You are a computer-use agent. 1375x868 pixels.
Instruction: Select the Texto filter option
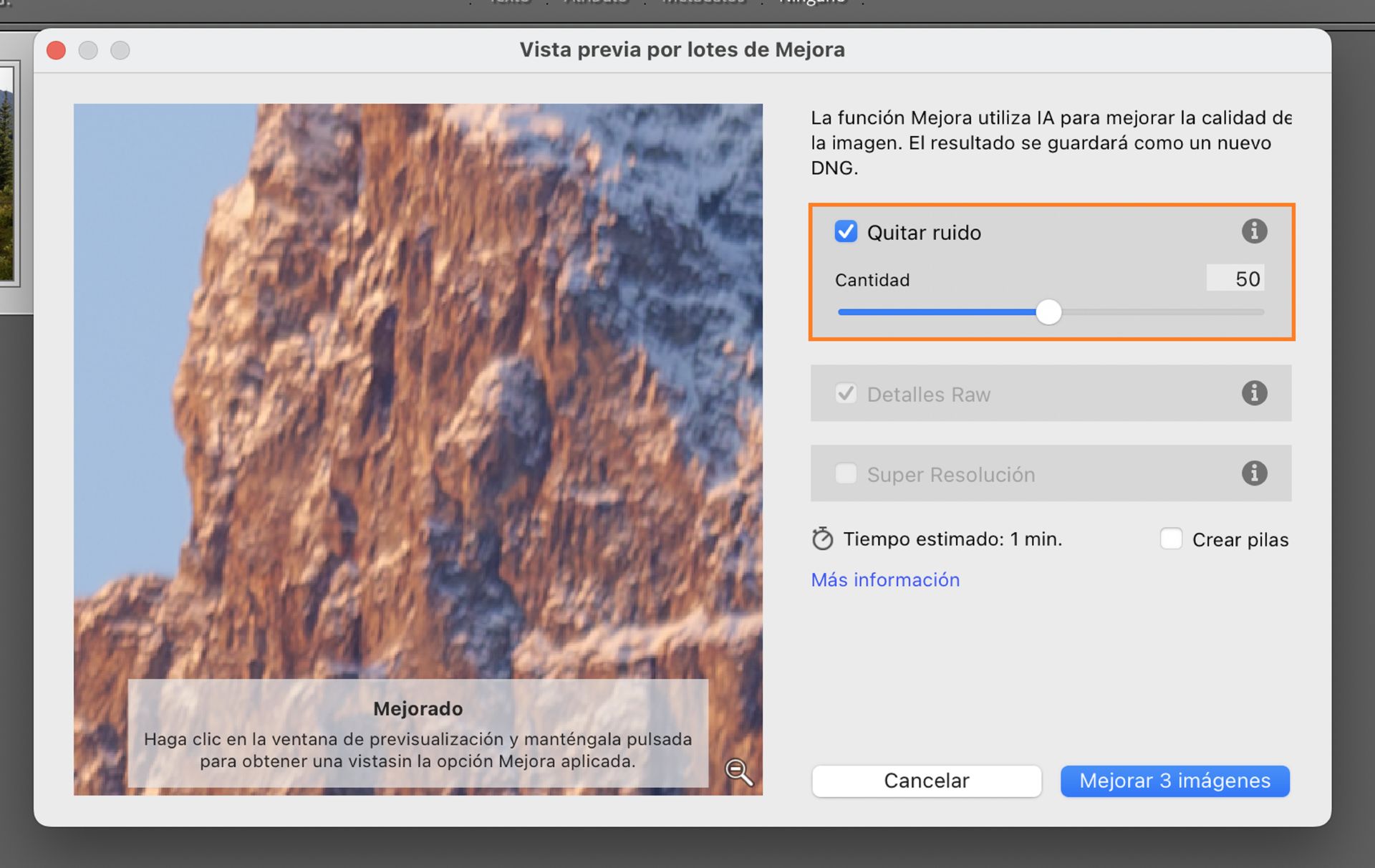tap(508, 3)
